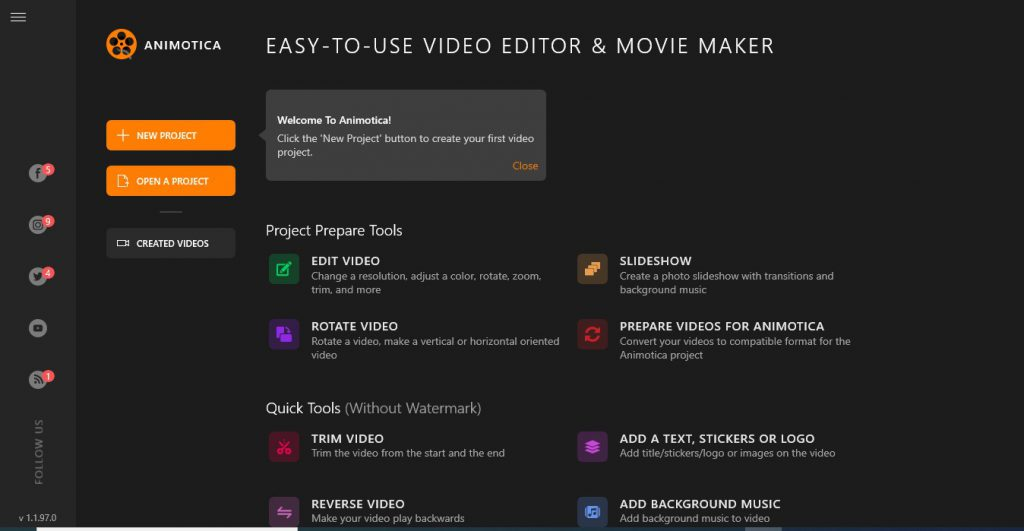The width and height of the screenshot is (1024, 531).
Task: Click 'Make your video play backwards' description
Action: click(388, 519)
